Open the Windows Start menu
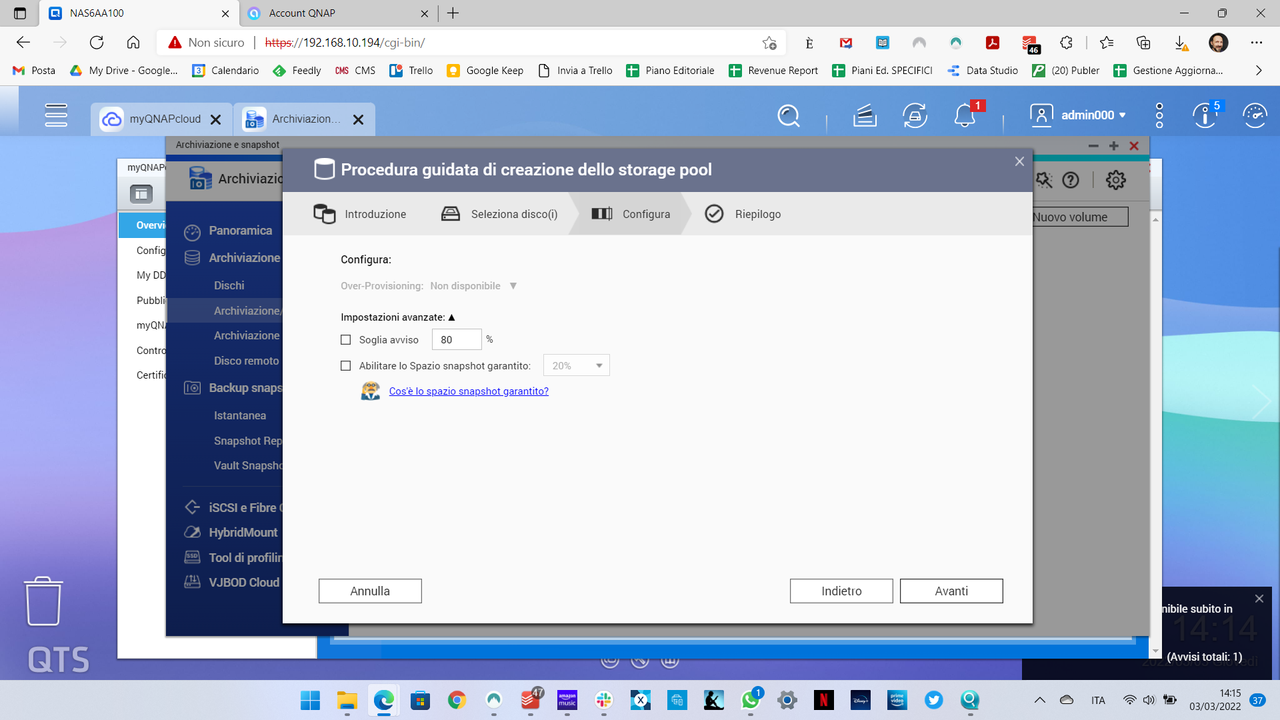Screen dimensions: 1280x720 [x=310, y=700]
